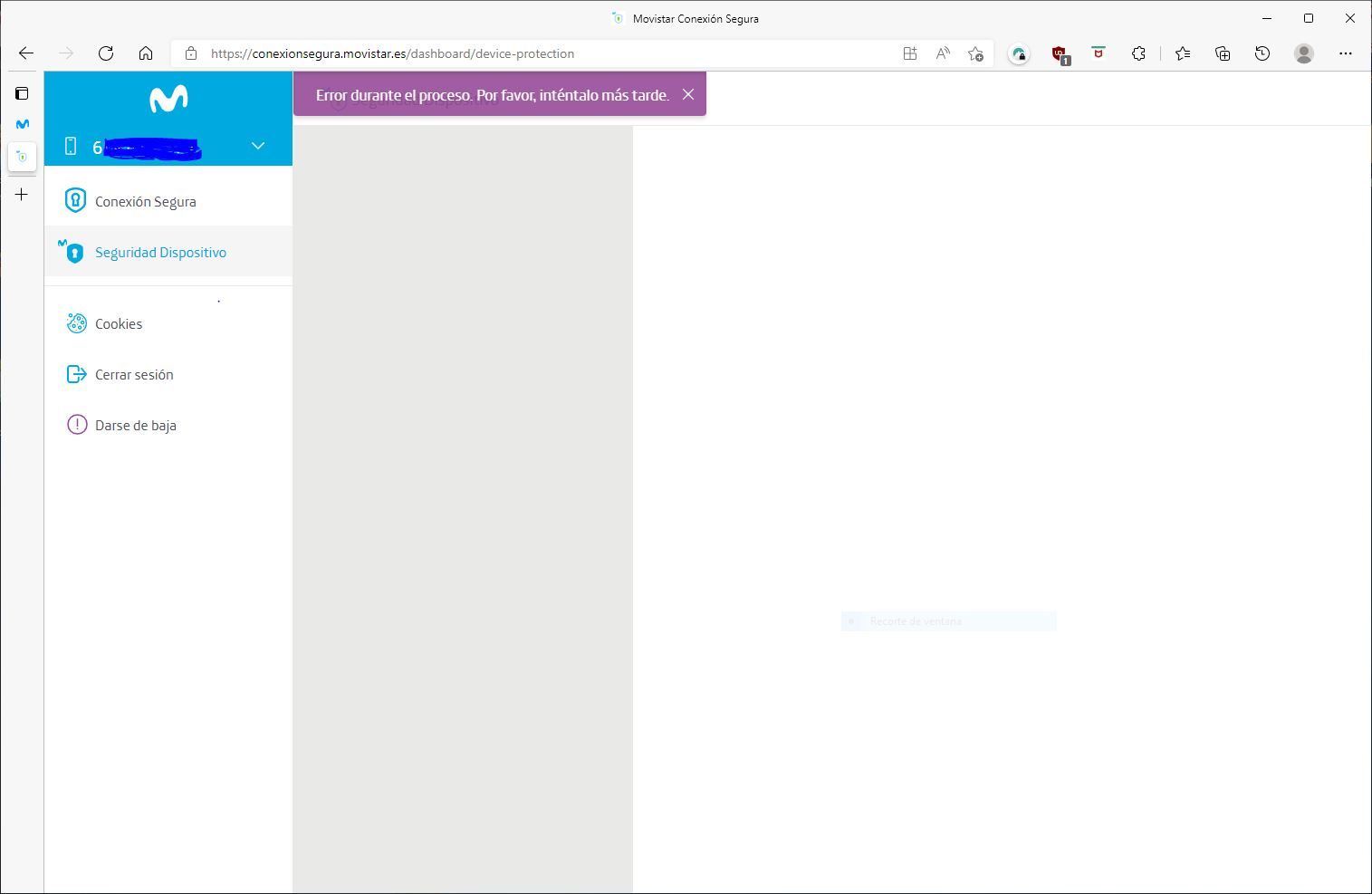Add this page to favorites
Viewport: 1372px width, 894px height.
click(x=975, y=53)
